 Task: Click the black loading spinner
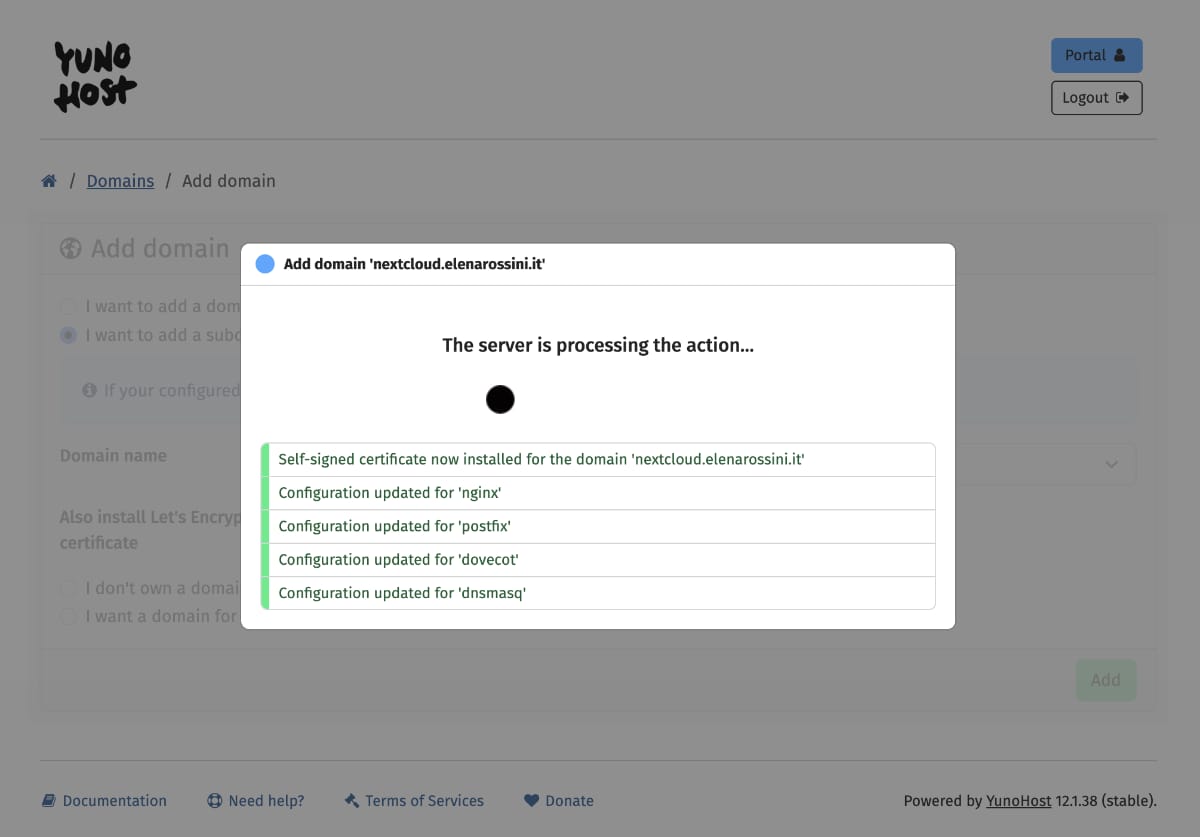click(x=500, y=399)
